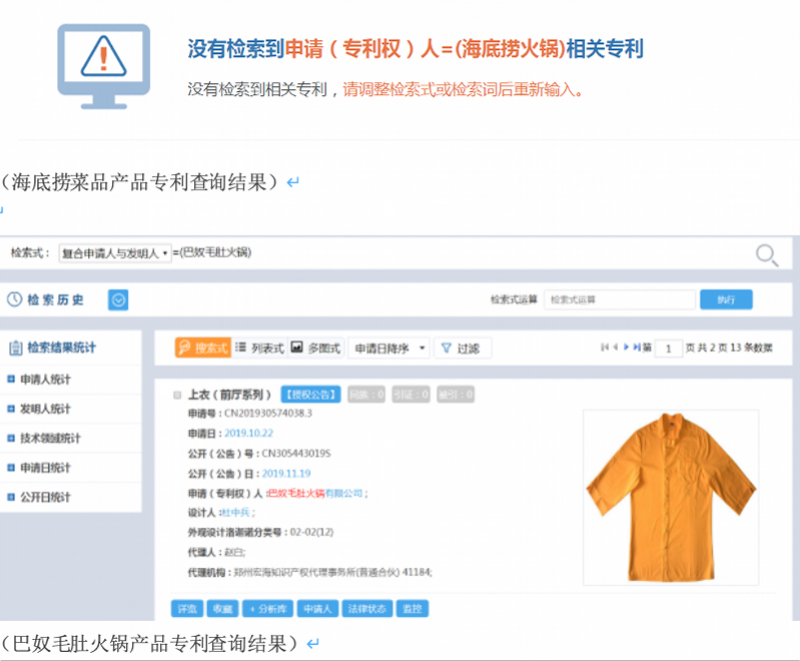Click the + 分析库 button

click(x=268, y=608)
